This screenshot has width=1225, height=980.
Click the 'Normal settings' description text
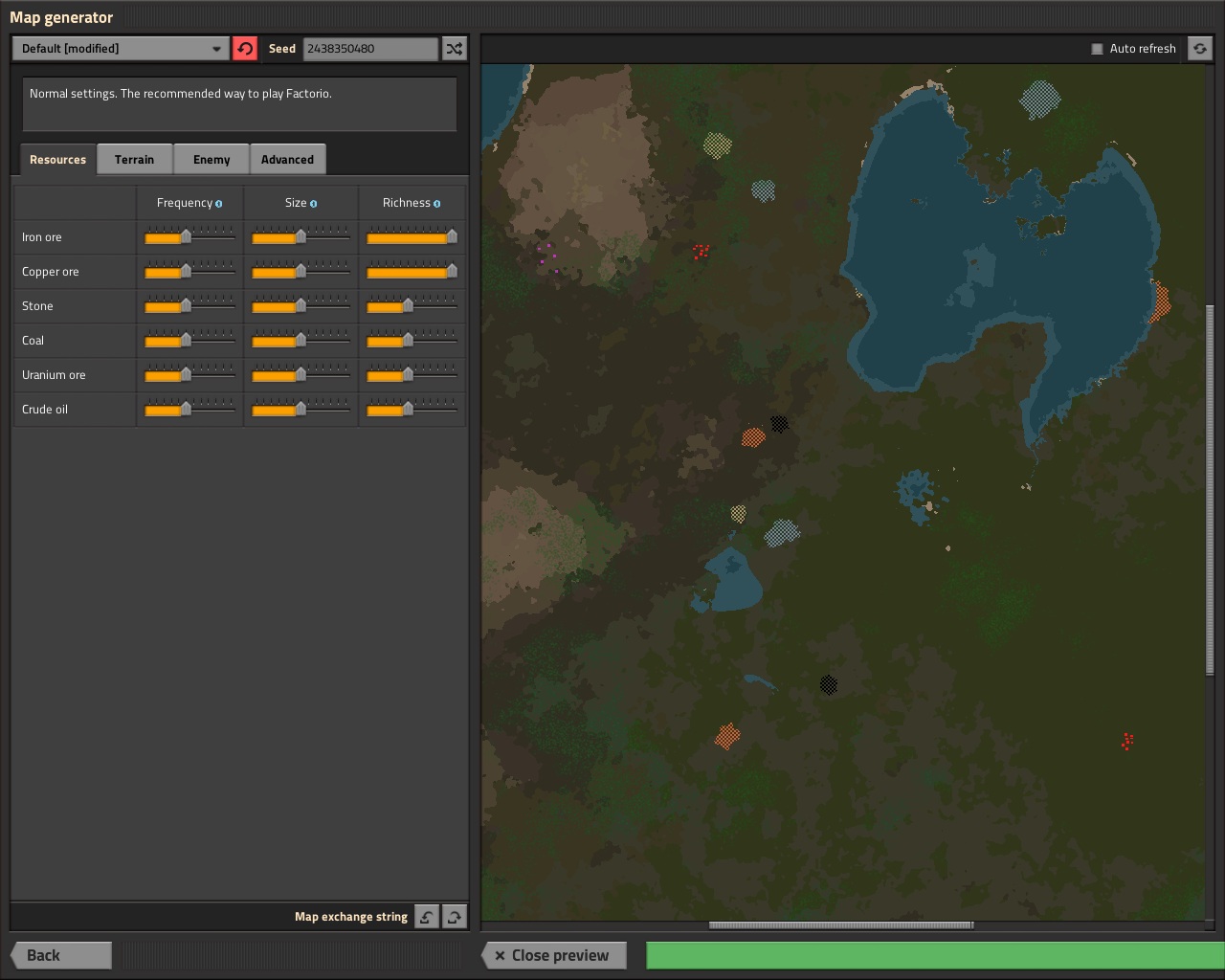[181, 94]
